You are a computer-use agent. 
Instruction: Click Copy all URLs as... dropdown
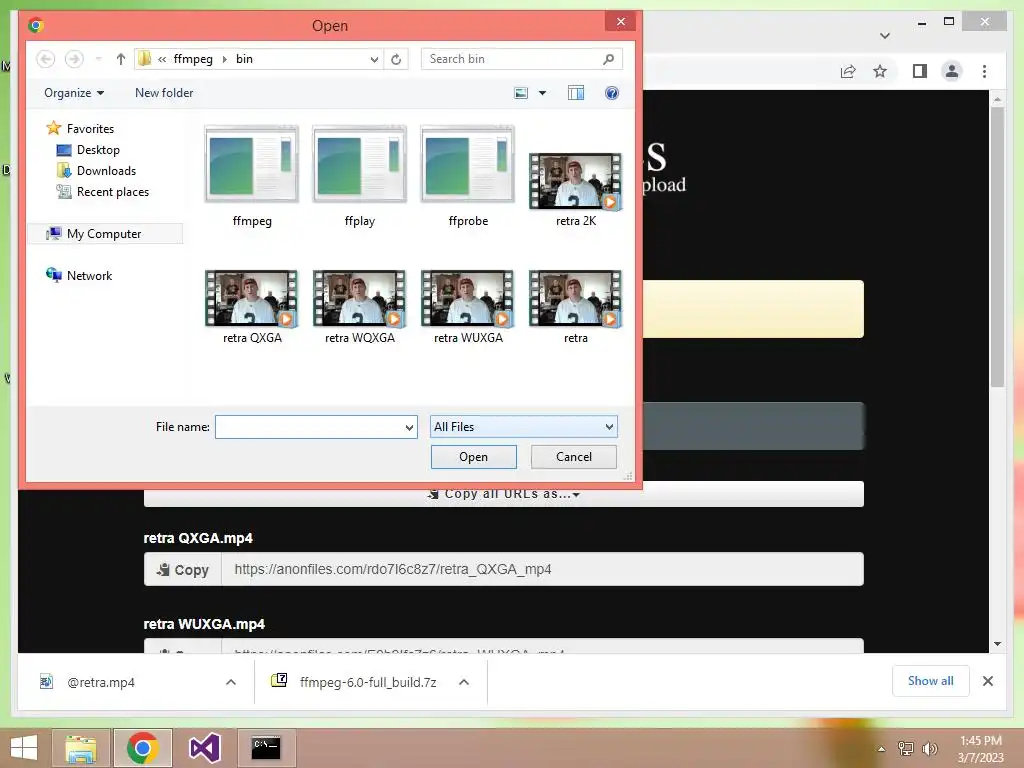504,494
